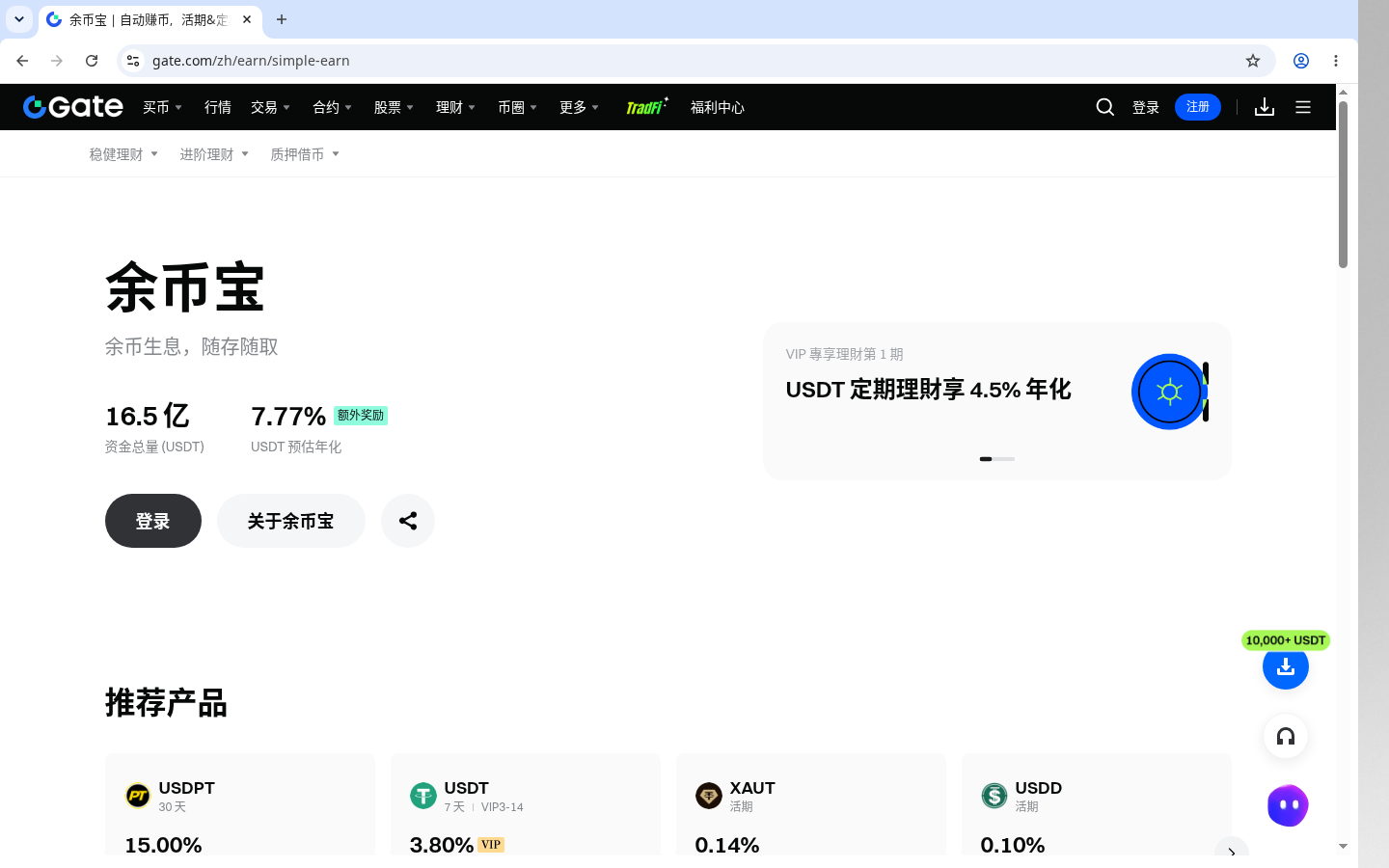Viewport: 1389px width, 868px height.
Task: Open the USDT 7天 VIP3-14 product card
Action: (x=526, y=804)
